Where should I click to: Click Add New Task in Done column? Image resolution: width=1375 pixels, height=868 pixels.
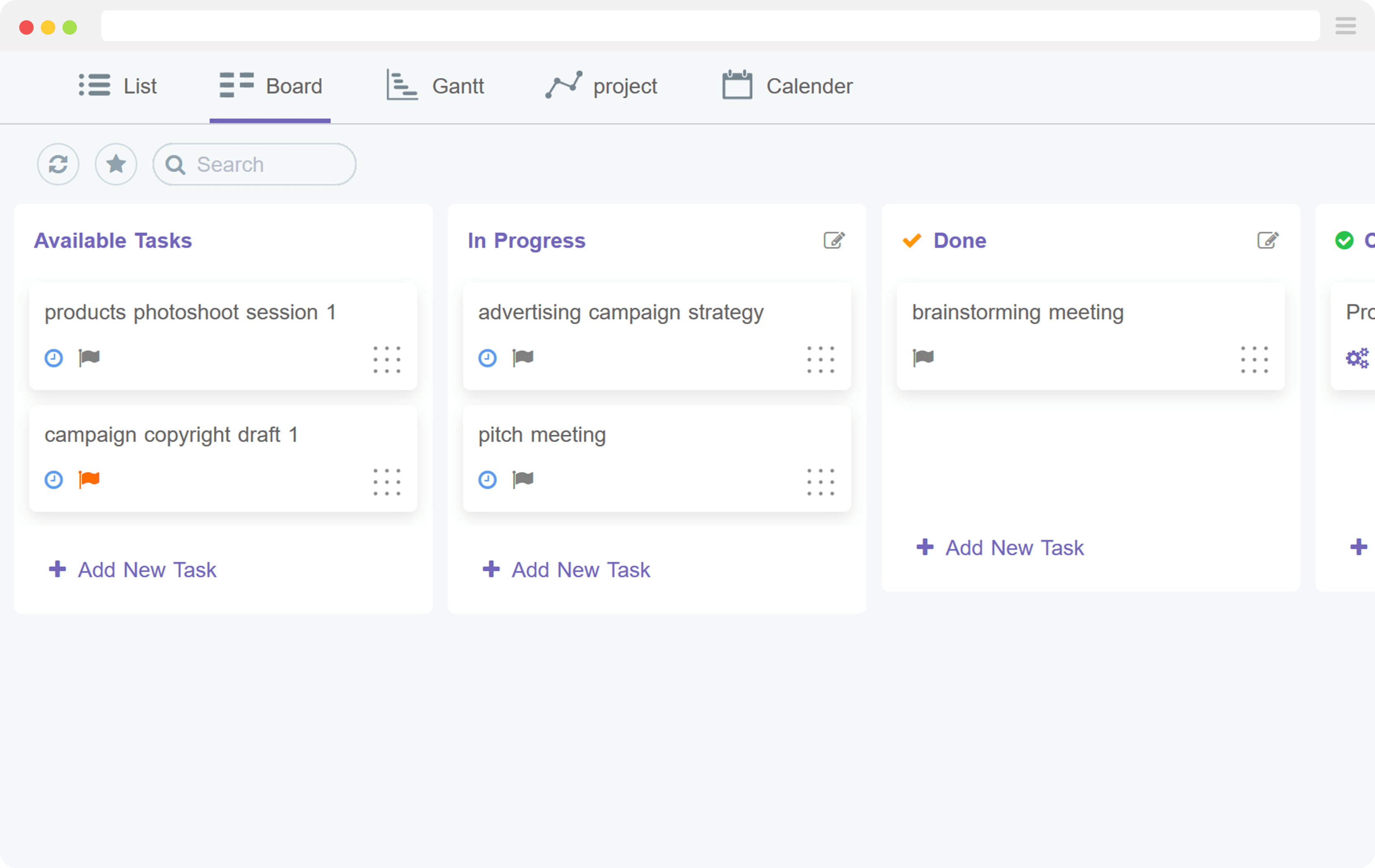click(x=1000, y=547)
